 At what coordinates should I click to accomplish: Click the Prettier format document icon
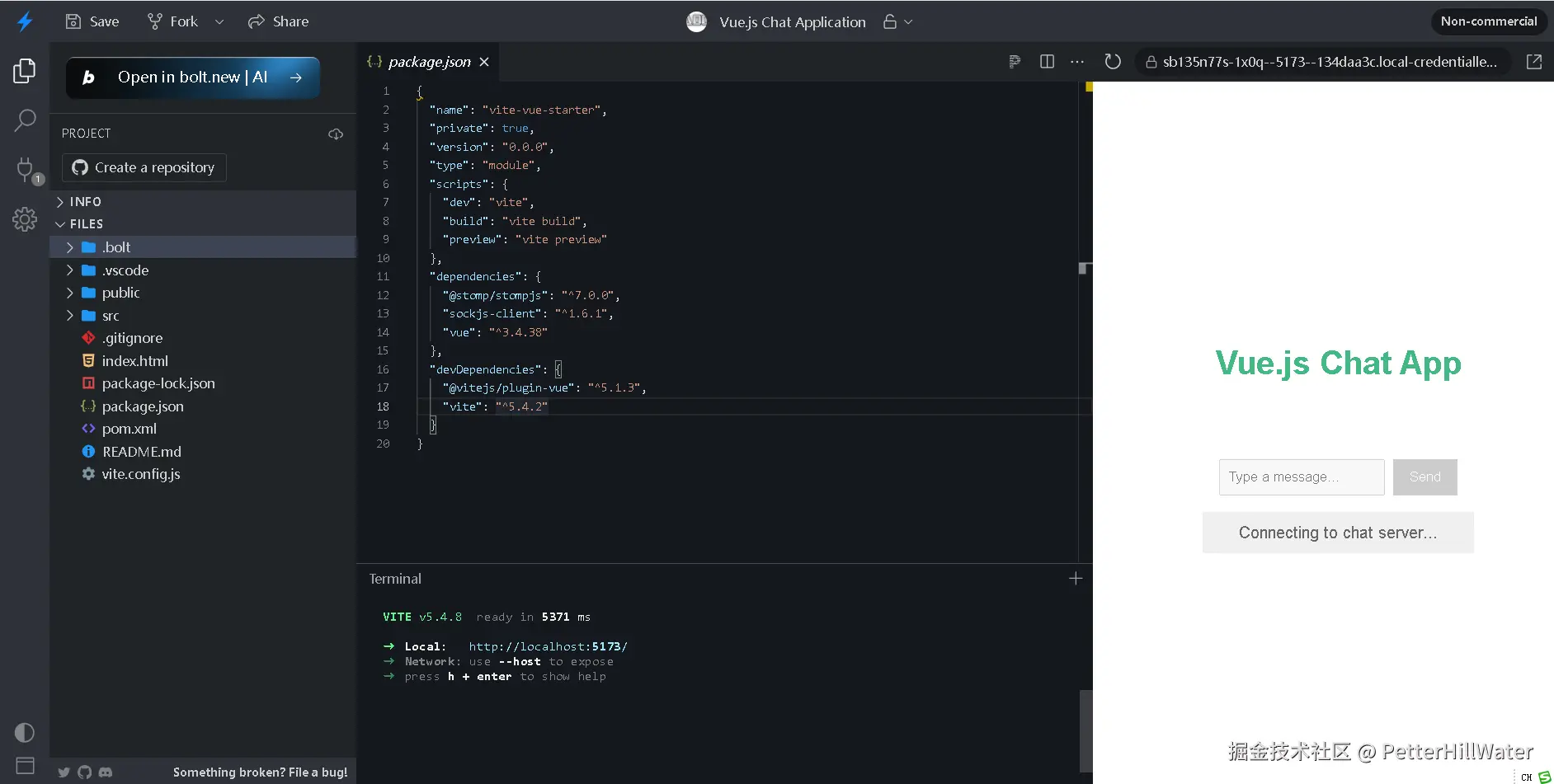(x=1015, y=62)
